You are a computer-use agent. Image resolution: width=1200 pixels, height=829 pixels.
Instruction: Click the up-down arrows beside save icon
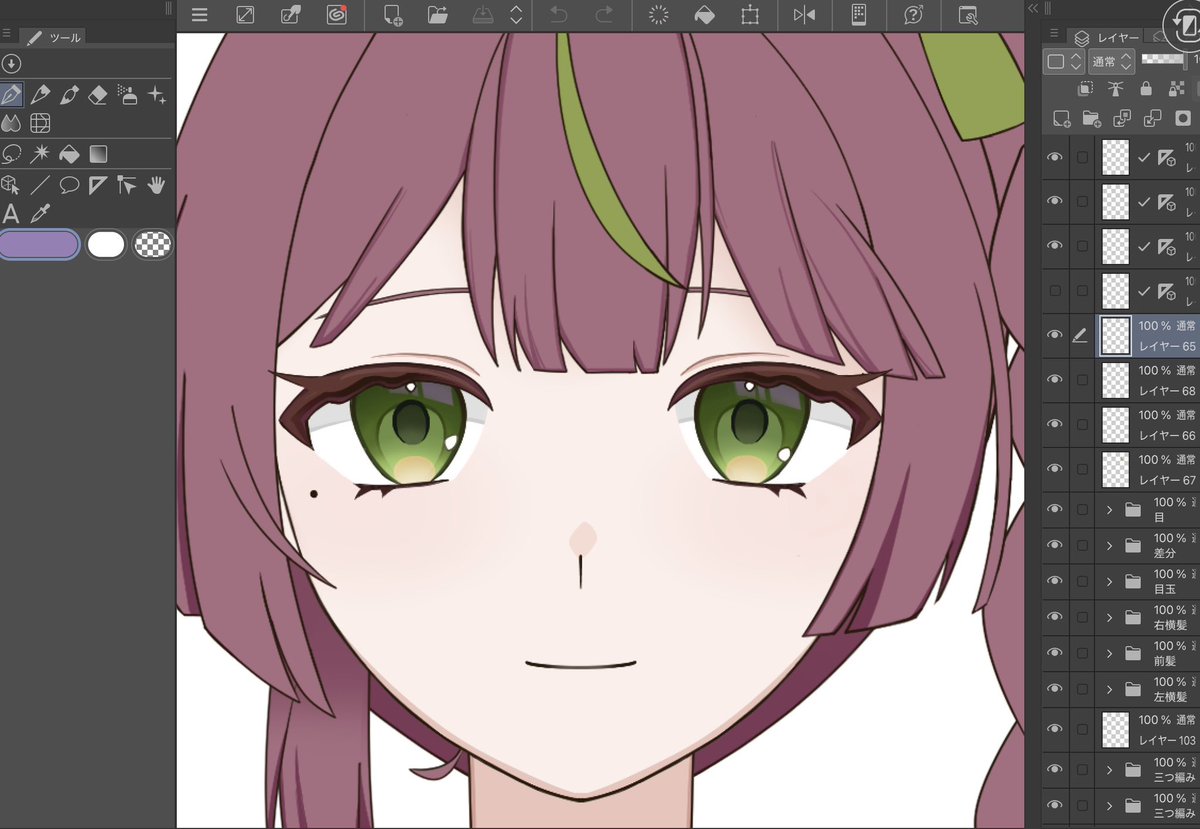(x=516, y=15)
